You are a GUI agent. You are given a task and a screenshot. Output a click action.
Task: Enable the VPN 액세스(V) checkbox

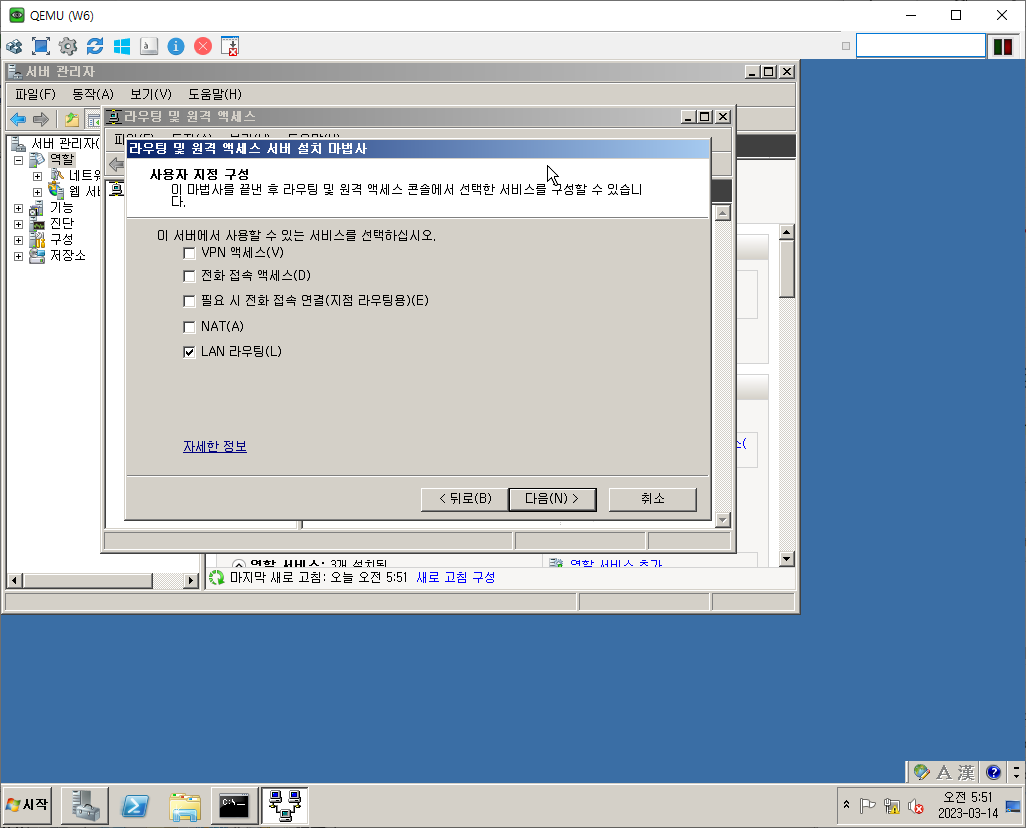coord(189,253)
